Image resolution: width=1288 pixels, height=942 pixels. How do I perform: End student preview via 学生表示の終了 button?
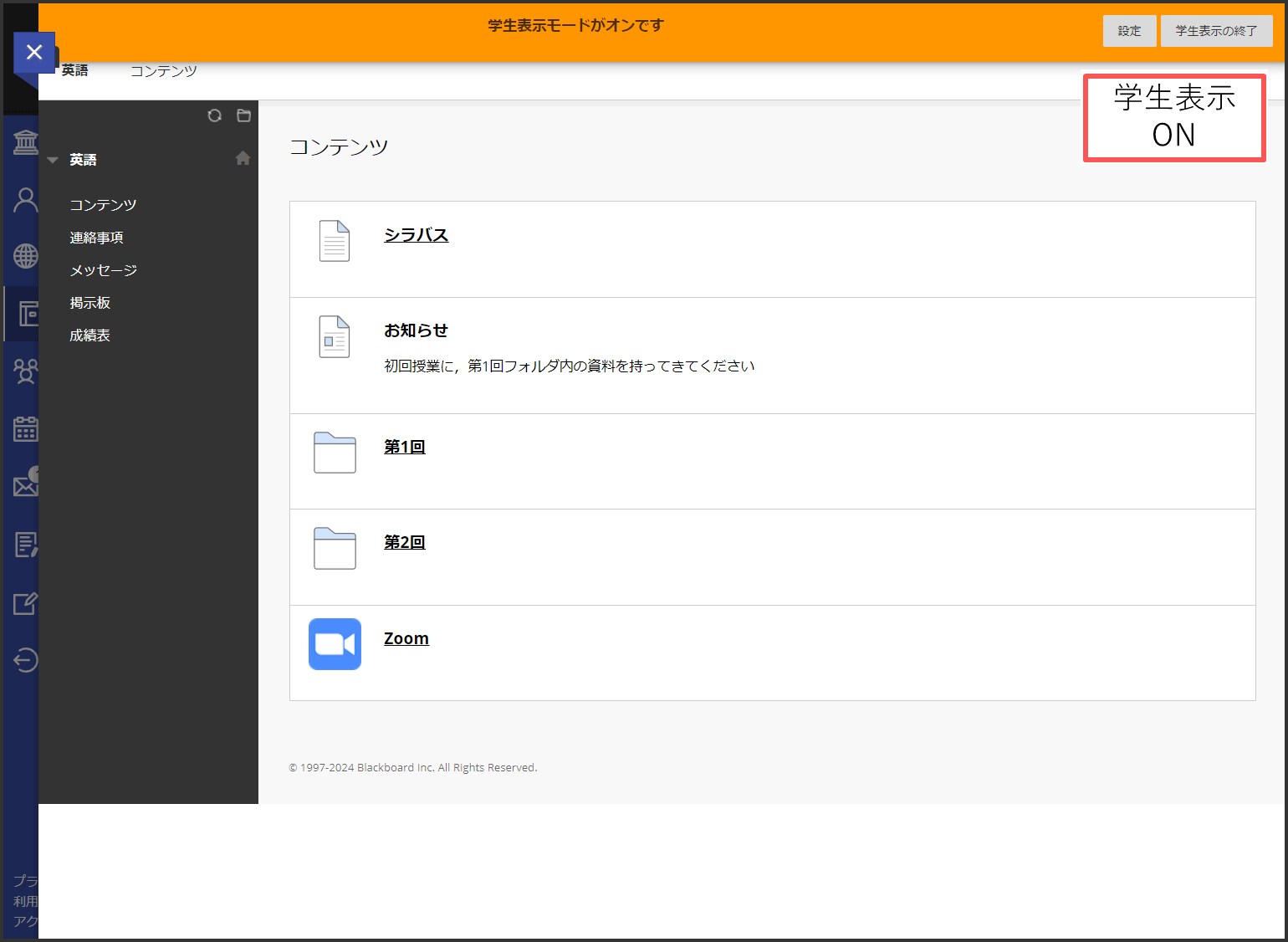click(x=1217, y=30)
